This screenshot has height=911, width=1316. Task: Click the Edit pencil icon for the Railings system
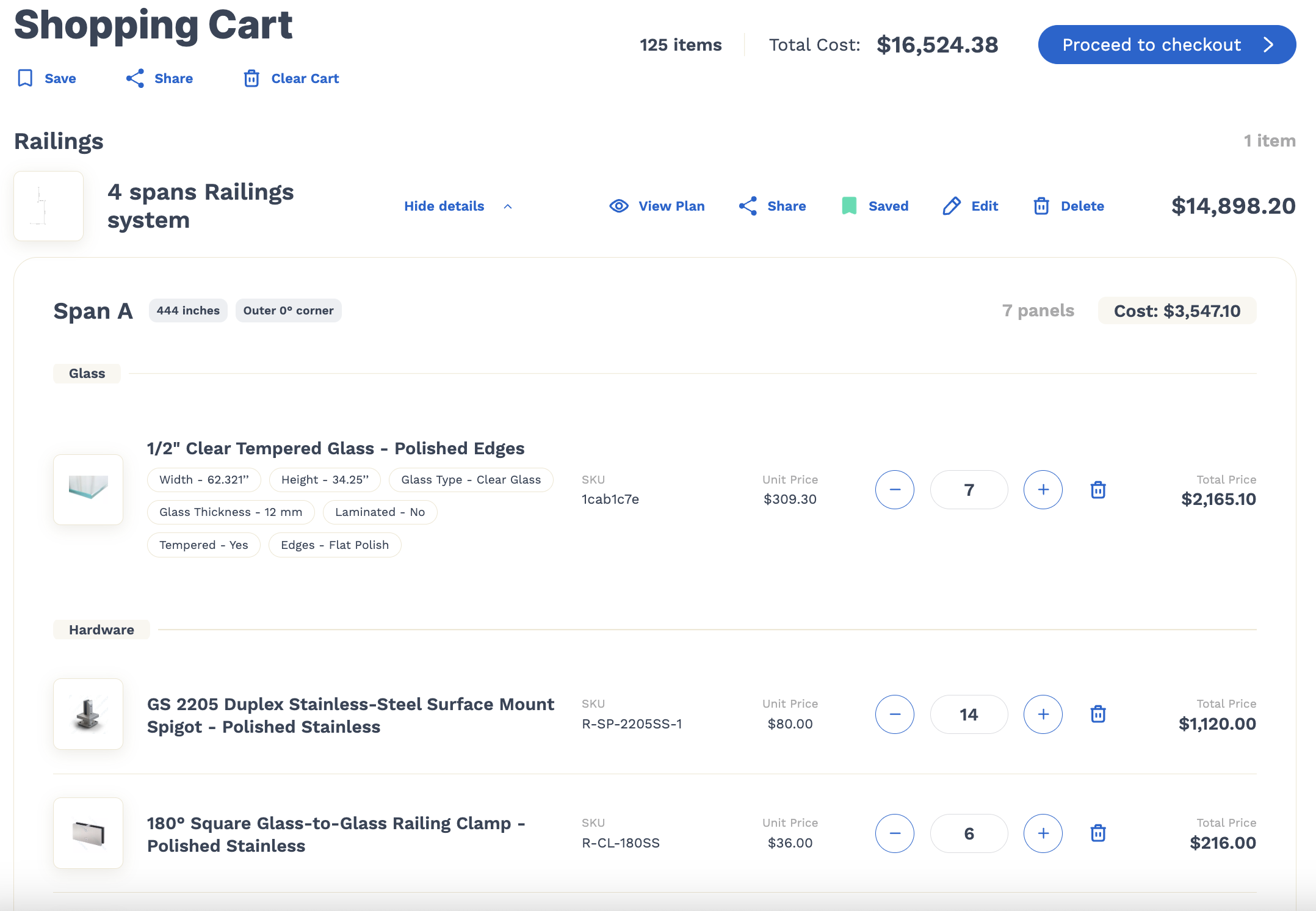(952, 206)
